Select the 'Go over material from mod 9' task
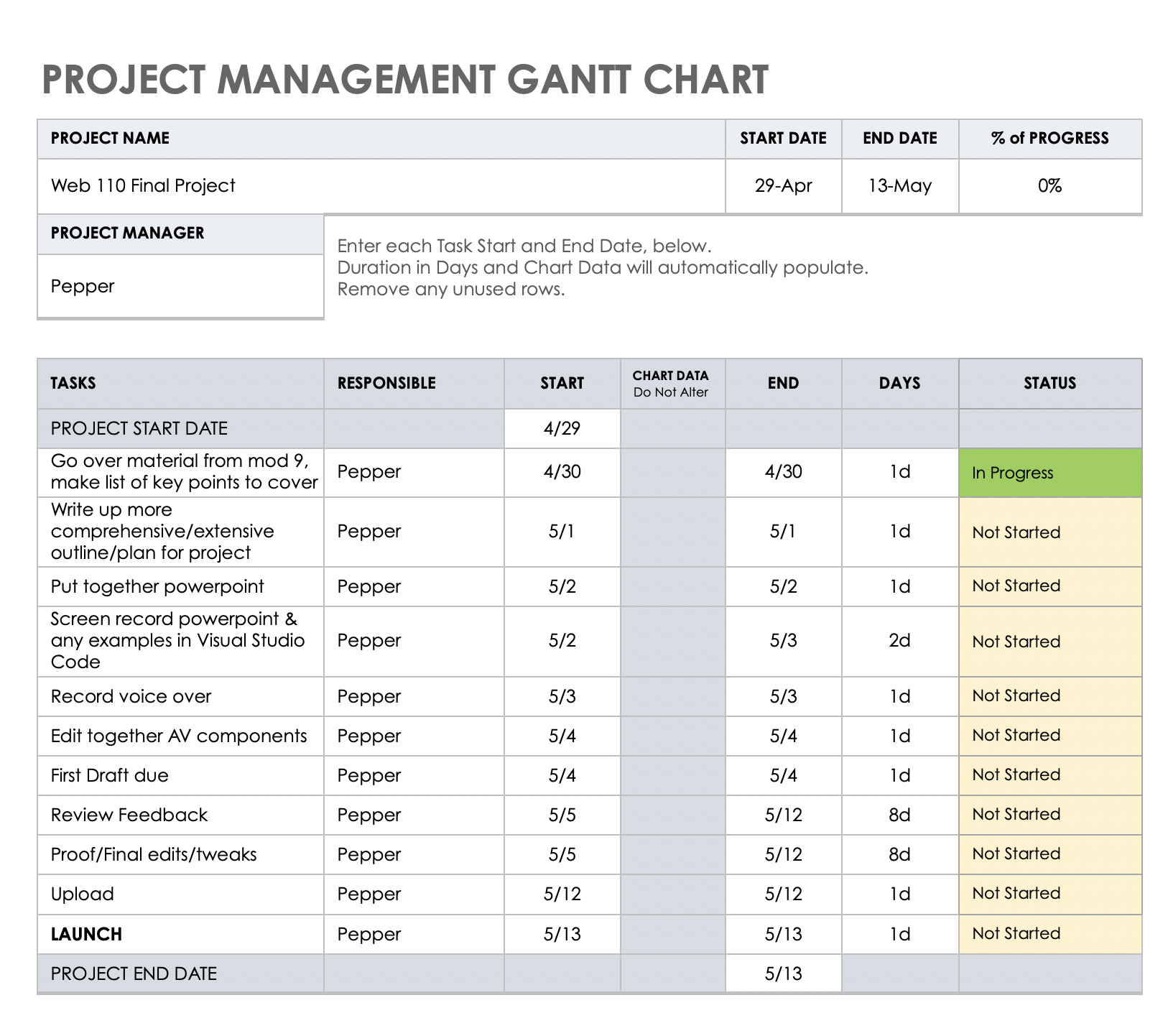 [180, 473]
